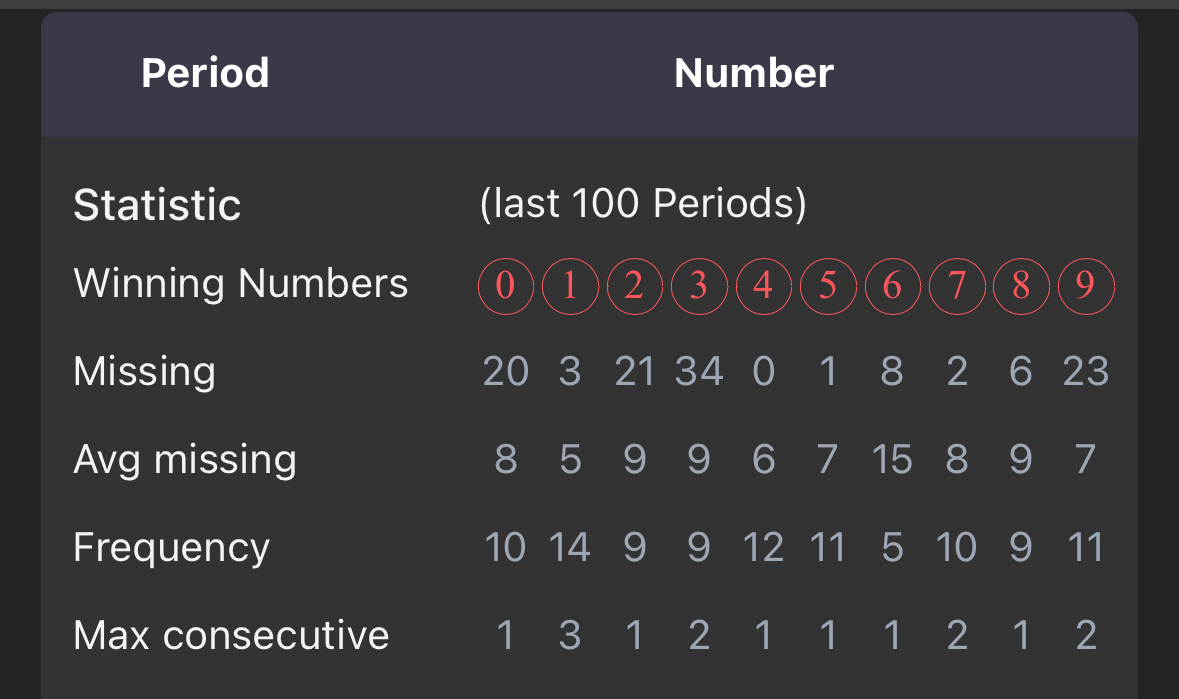Click missing value 34 under number 3
Screen dimensions: 1179x699
tap(699, 371)
